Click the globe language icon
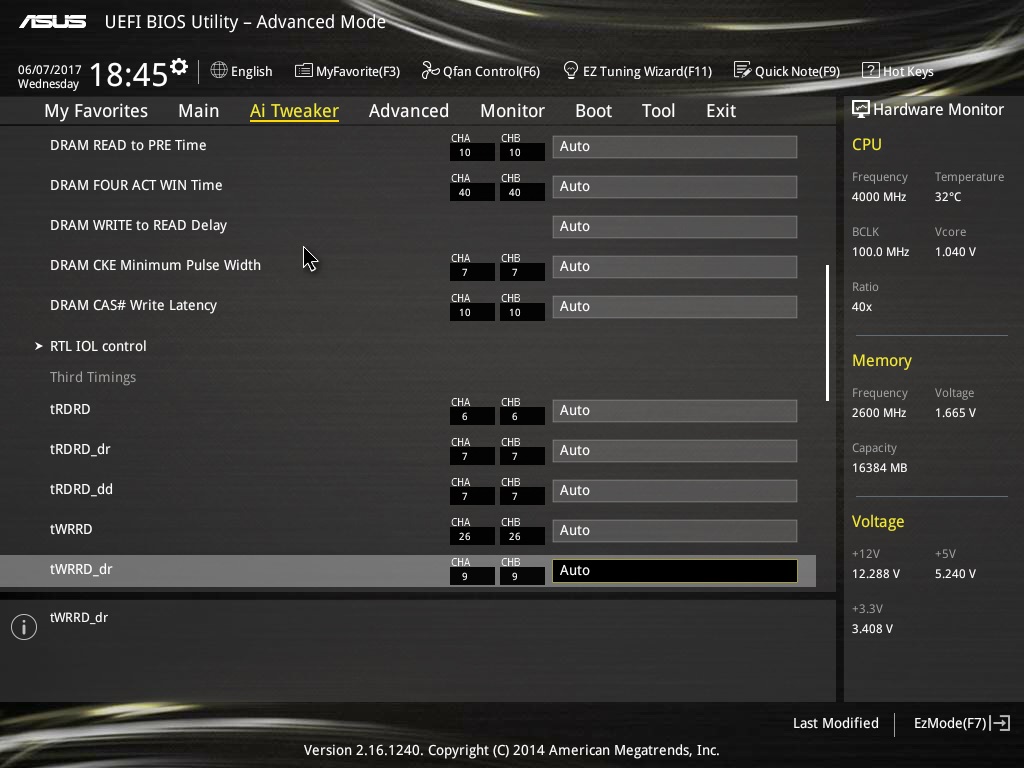Viewport: 1024px width, 768px height. click(219, 70)
